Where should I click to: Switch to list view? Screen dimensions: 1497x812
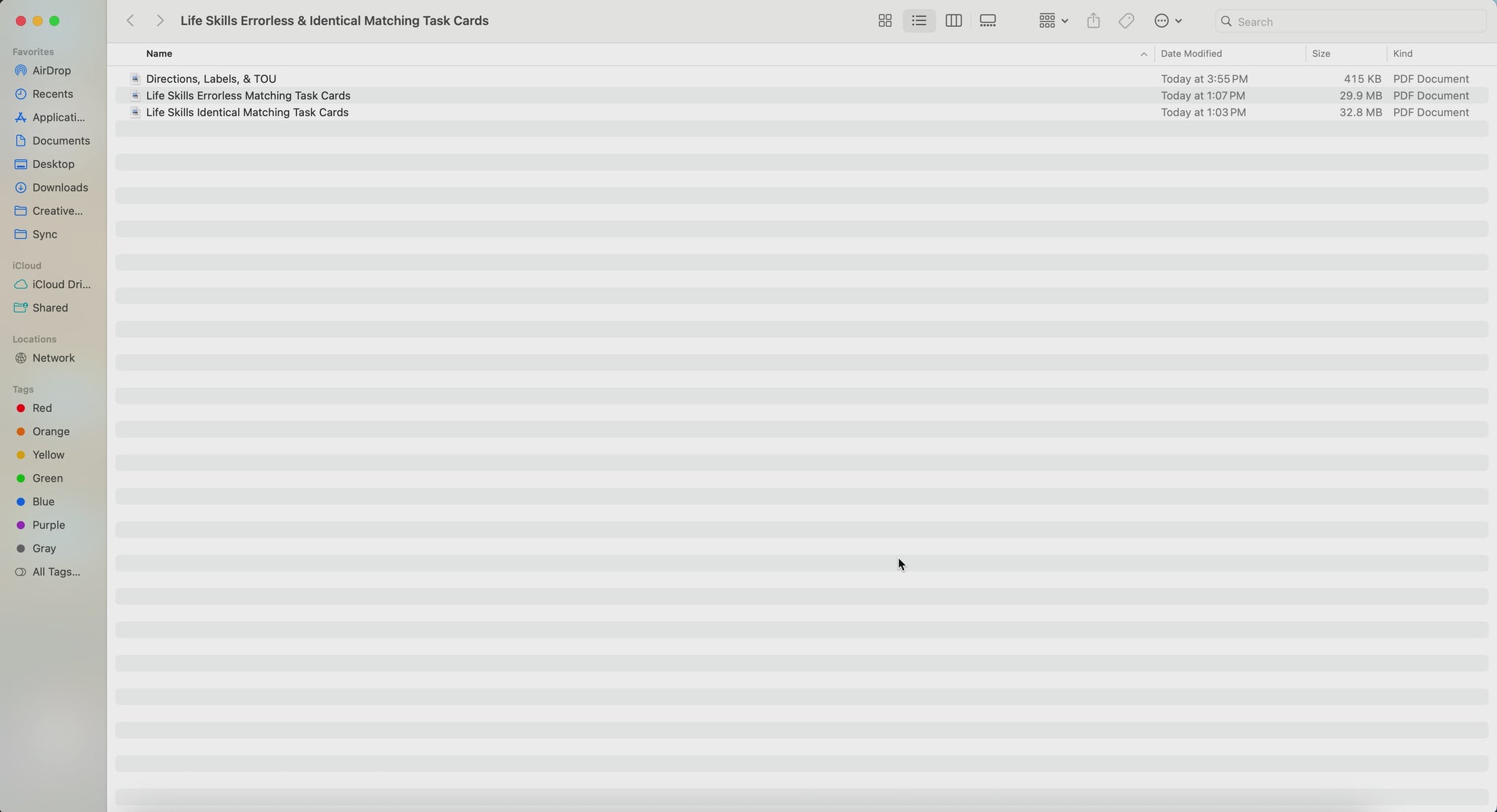click(919, 21)
